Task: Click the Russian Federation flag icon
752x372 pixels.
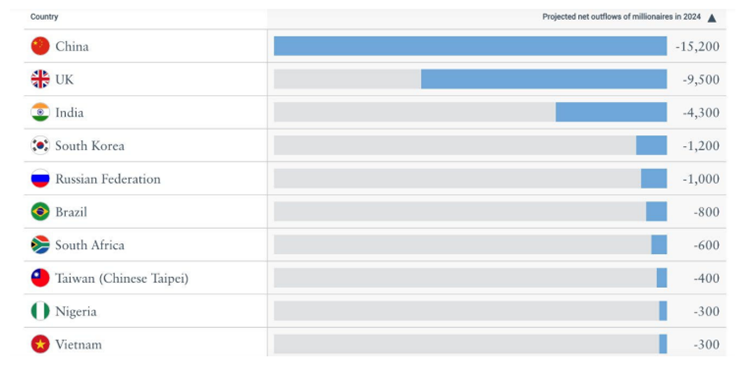Action: click(40, 178)
